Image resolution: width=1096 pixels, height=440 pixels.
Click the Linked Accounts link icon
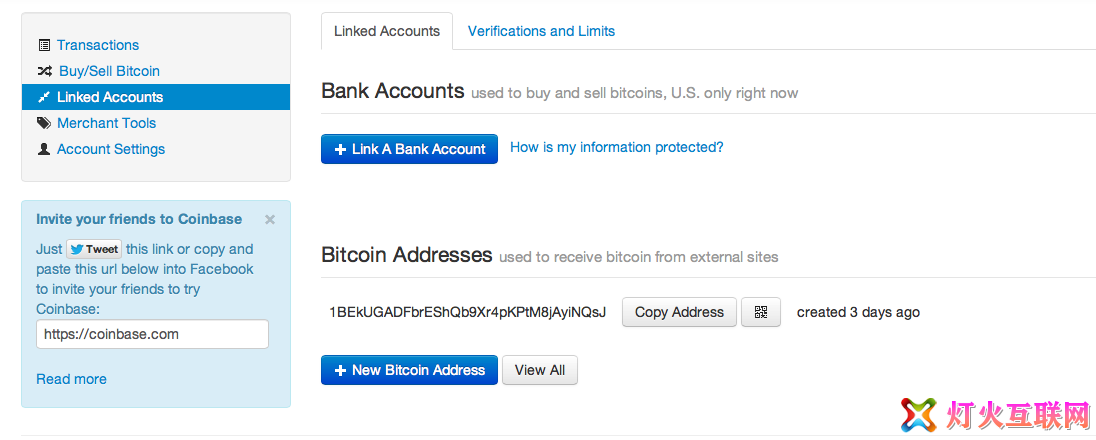[x=44, y=97]
